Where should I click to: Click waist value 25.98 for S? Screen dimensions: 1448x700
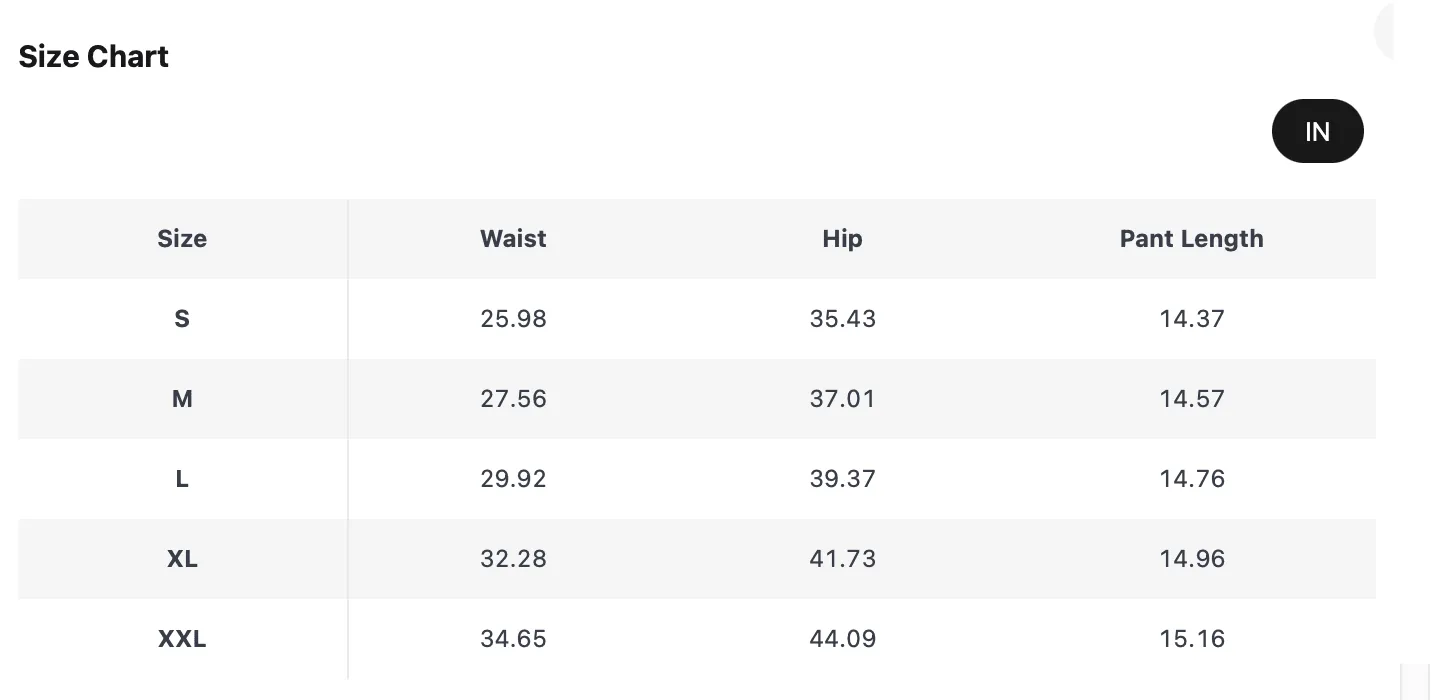click(x=513, y=319)
